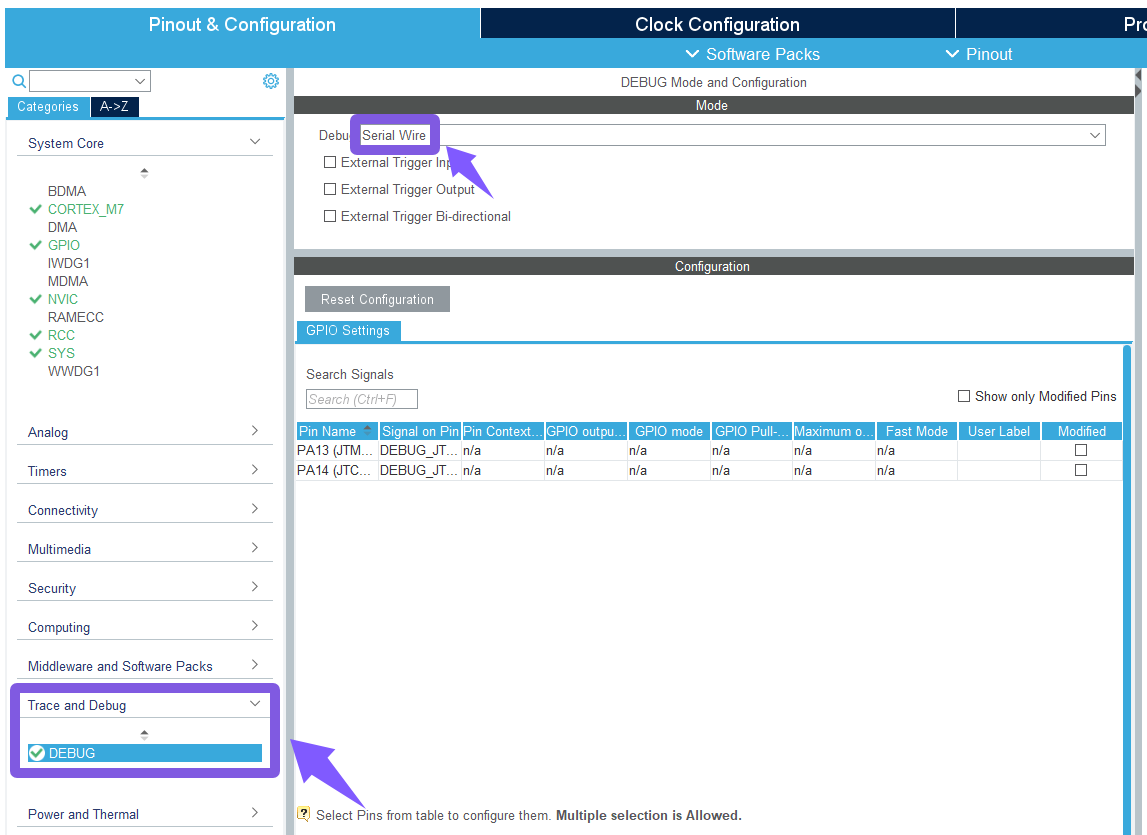Click the green check next to NVIC
The width and height of the screenshot is (1147, 835).
[x=35, y=299]
